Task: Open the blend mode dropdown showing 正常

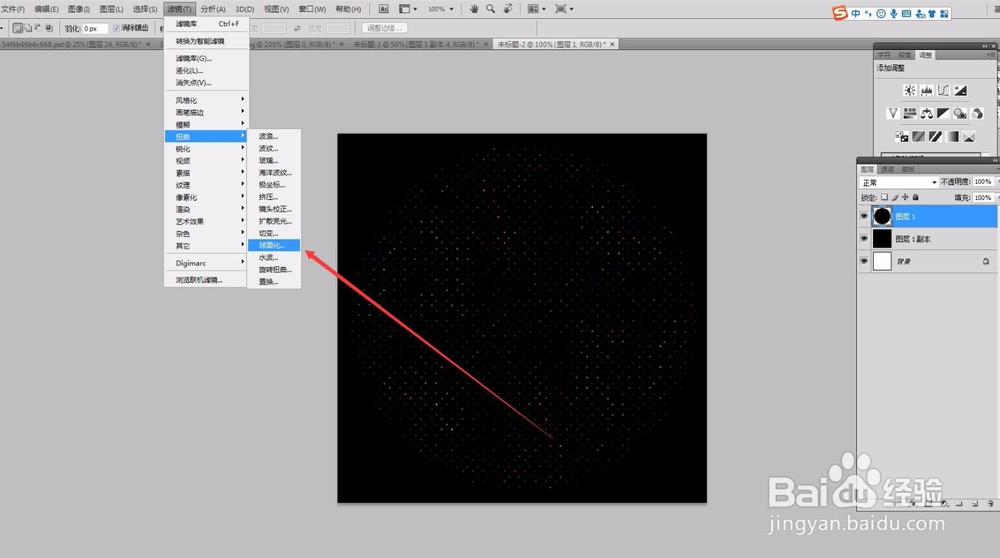Action: pyautogui.click(x=899, y=182)
